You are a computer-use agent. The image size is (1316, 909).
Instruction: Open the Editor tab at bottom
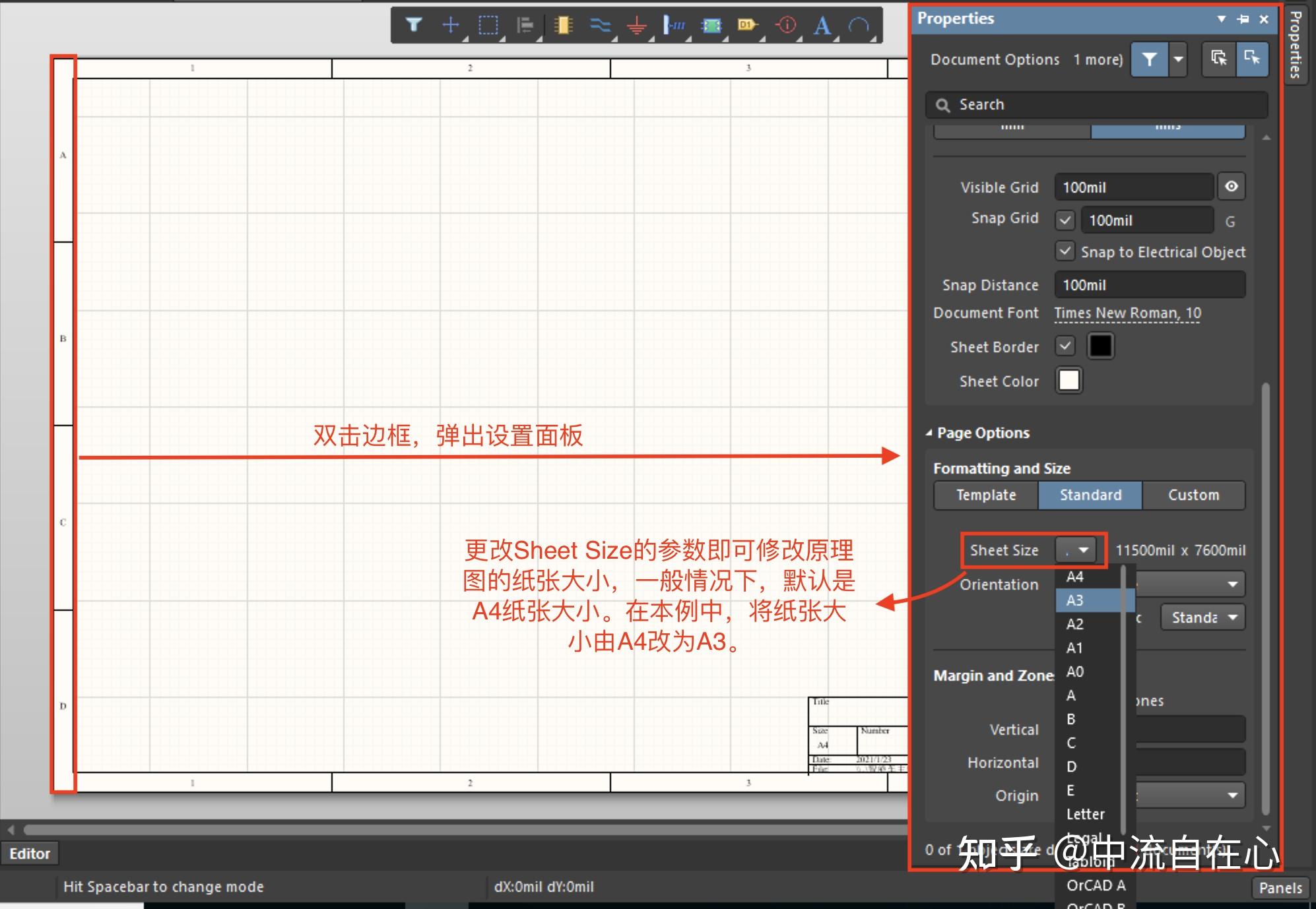[x=30, y=854]
